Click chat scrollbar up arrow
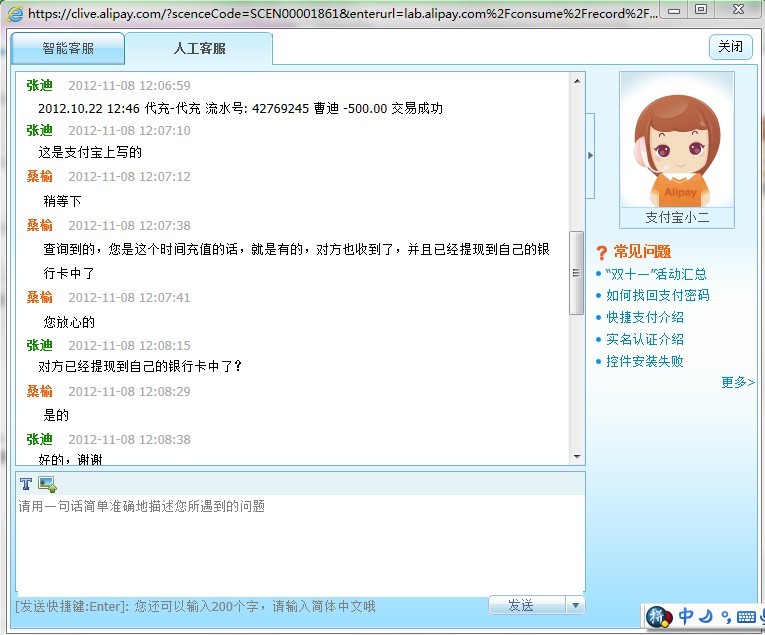 tap(577, 81)
